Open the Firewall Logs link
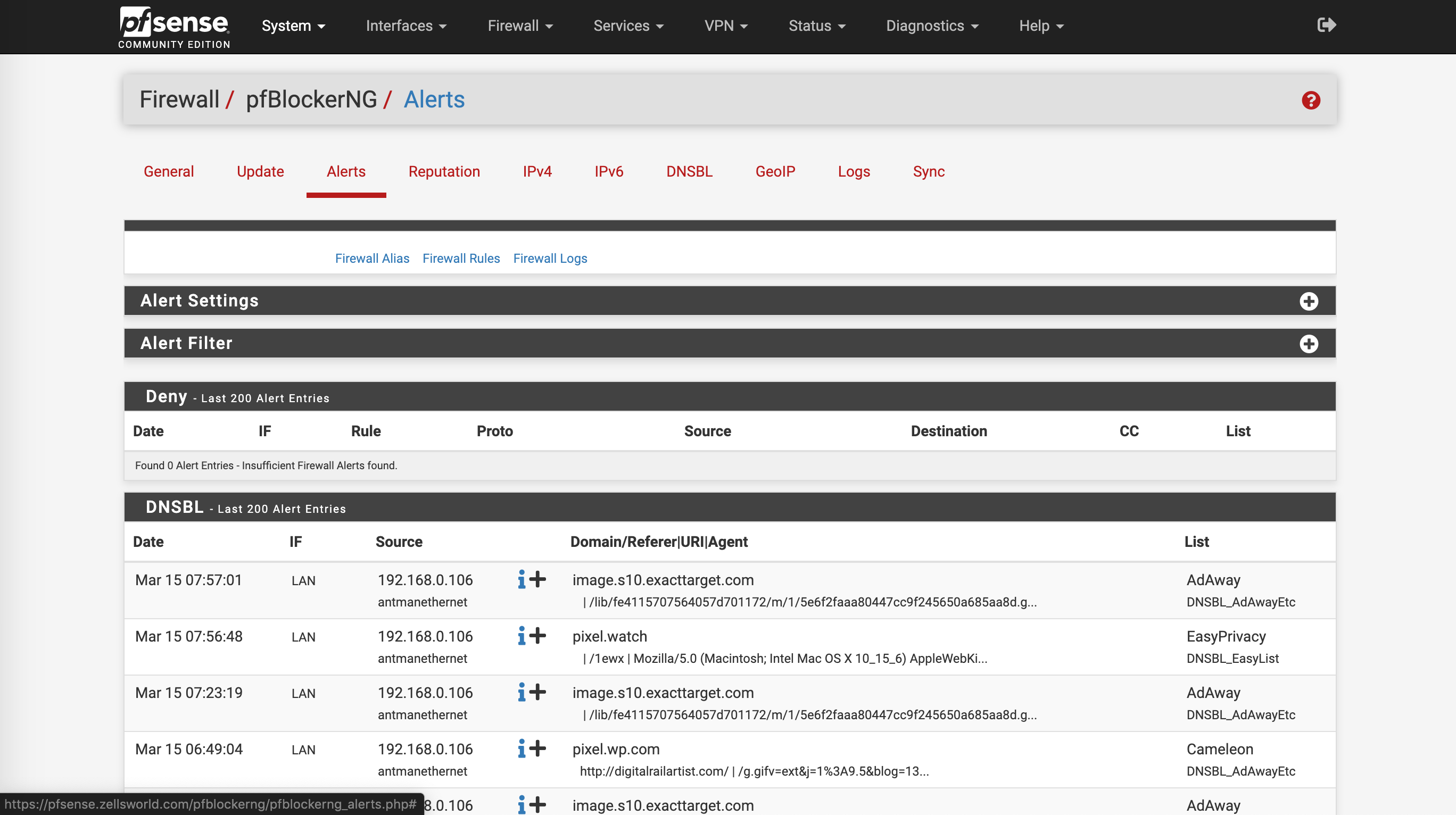 [x=550, y=259]
